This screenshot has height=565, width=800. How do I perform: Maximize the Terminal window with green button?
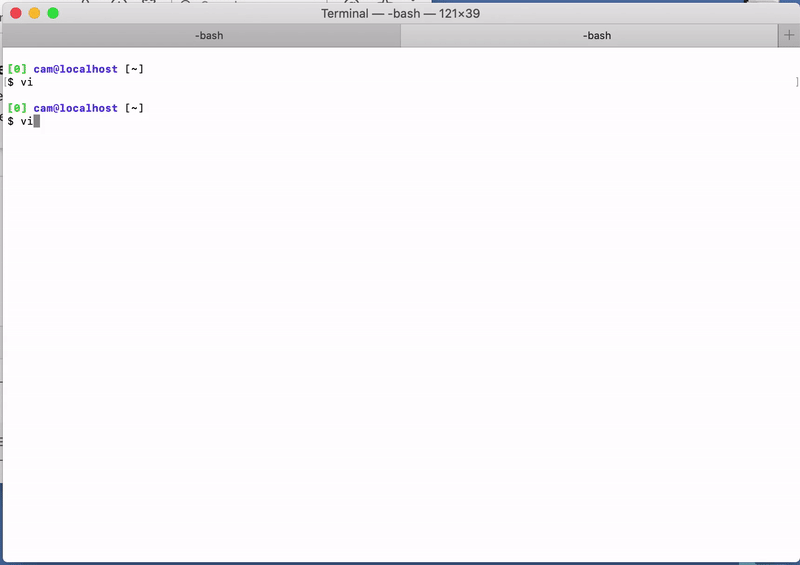point(53,13)
